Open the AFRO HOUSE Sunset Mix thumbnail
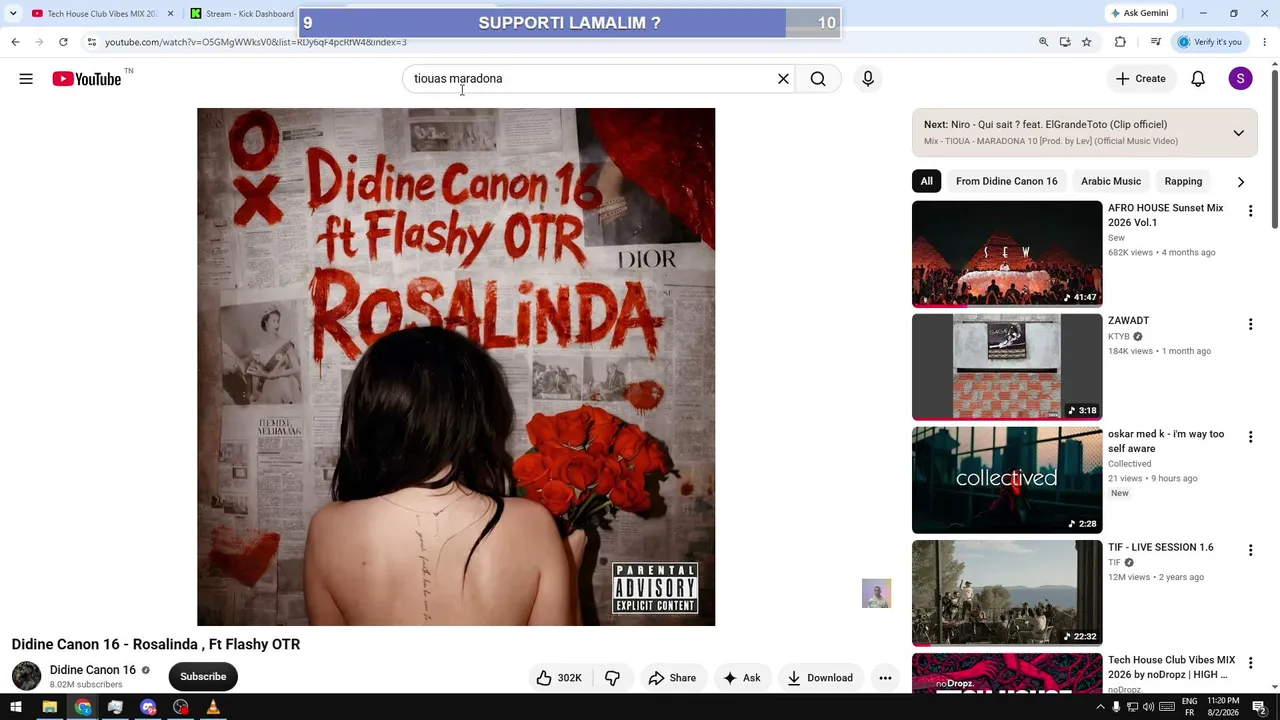The height and width of the screenshot is (720, 1280). click(x=1007, y=254)
